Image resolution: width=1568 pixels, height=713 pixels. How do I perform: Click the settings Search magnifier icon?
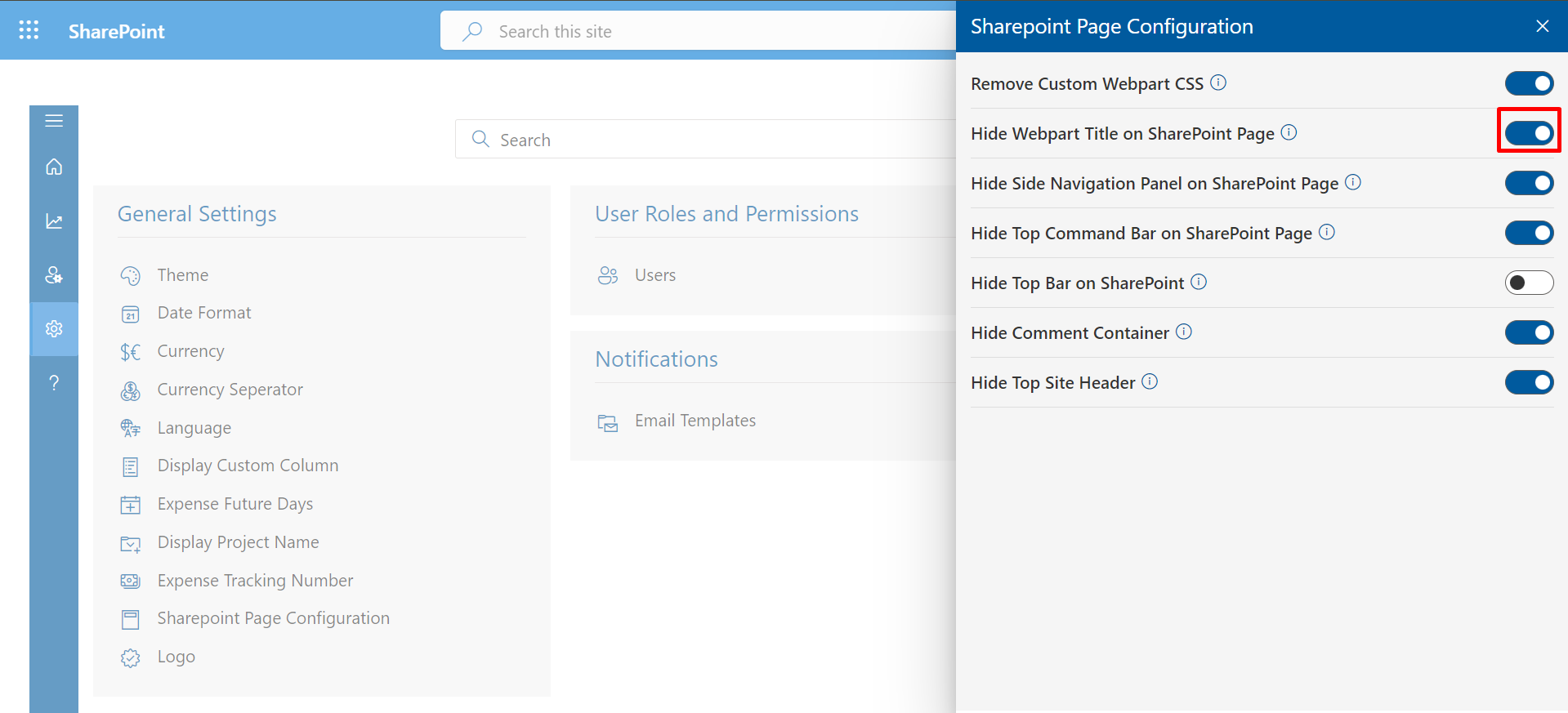480,139
